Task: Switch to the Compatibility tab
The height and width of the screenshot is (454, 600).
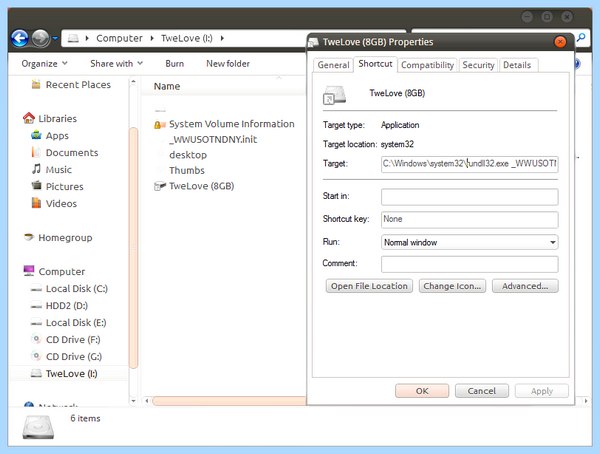Action: coord(427,65)
